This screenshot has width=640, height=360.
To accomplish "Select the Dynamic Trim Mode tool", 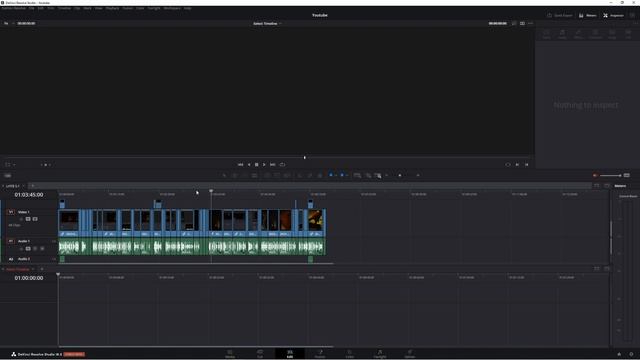I will (244, 176).
